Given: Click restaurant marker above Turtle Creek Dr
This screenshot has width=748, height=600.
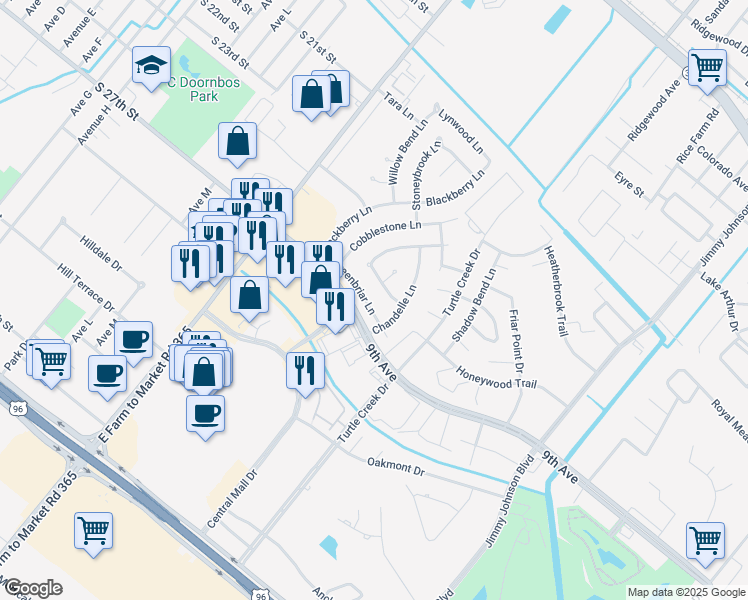Looking at the screenshot, I should 305,368.
